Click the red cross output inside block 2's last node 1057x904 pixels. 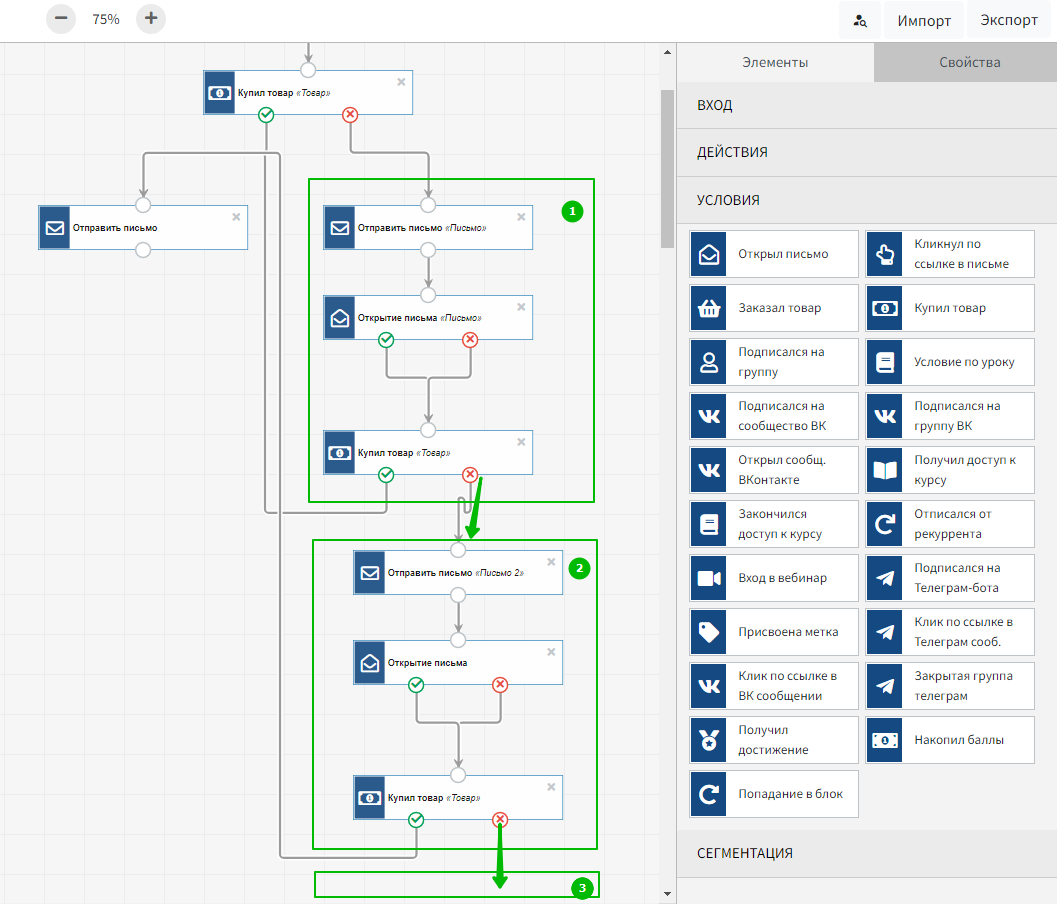tap(500, 820)
